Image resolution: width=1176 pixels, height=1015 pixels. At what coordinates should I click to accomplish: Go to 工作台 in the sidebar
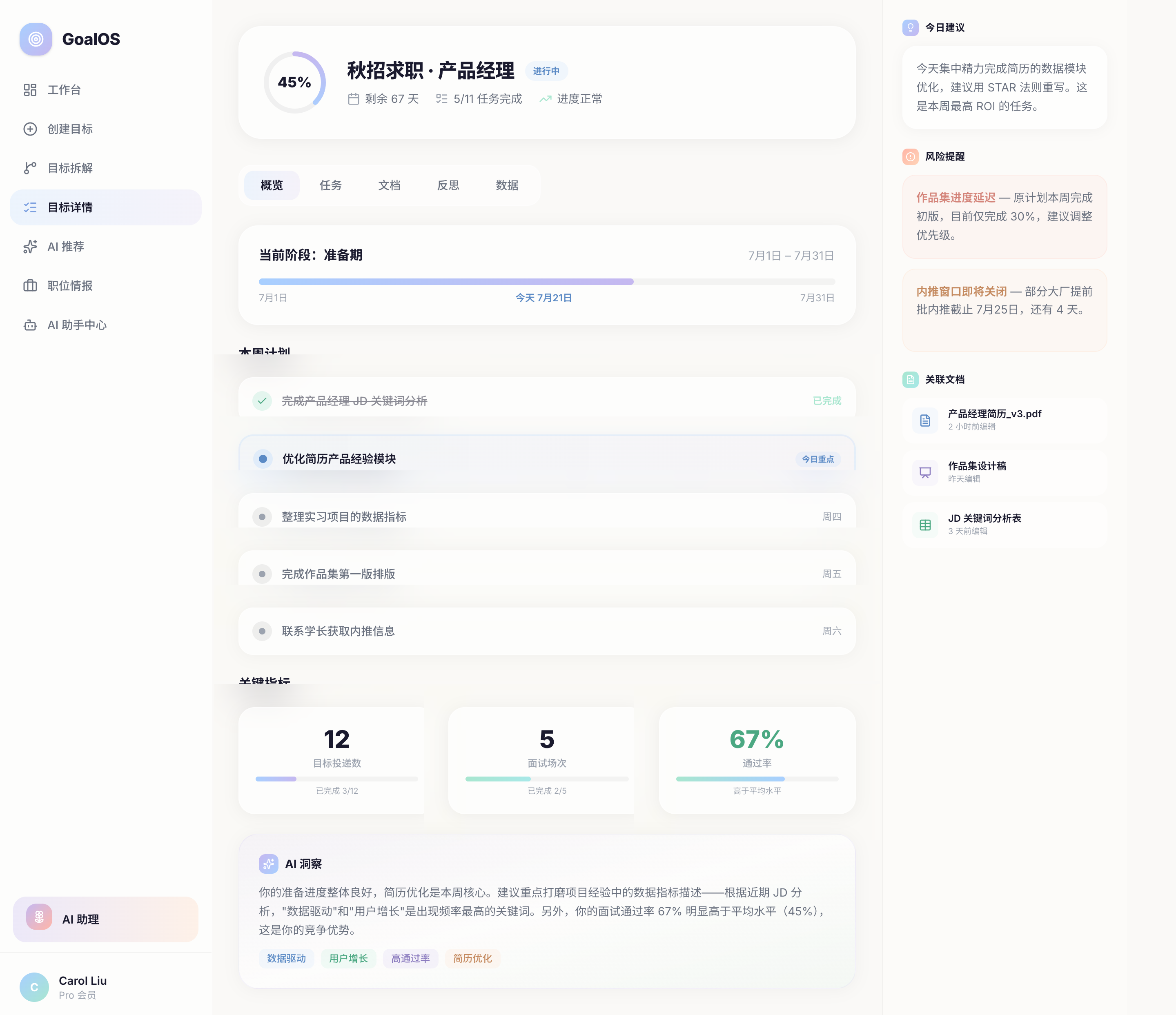click(x=106, y=90)
